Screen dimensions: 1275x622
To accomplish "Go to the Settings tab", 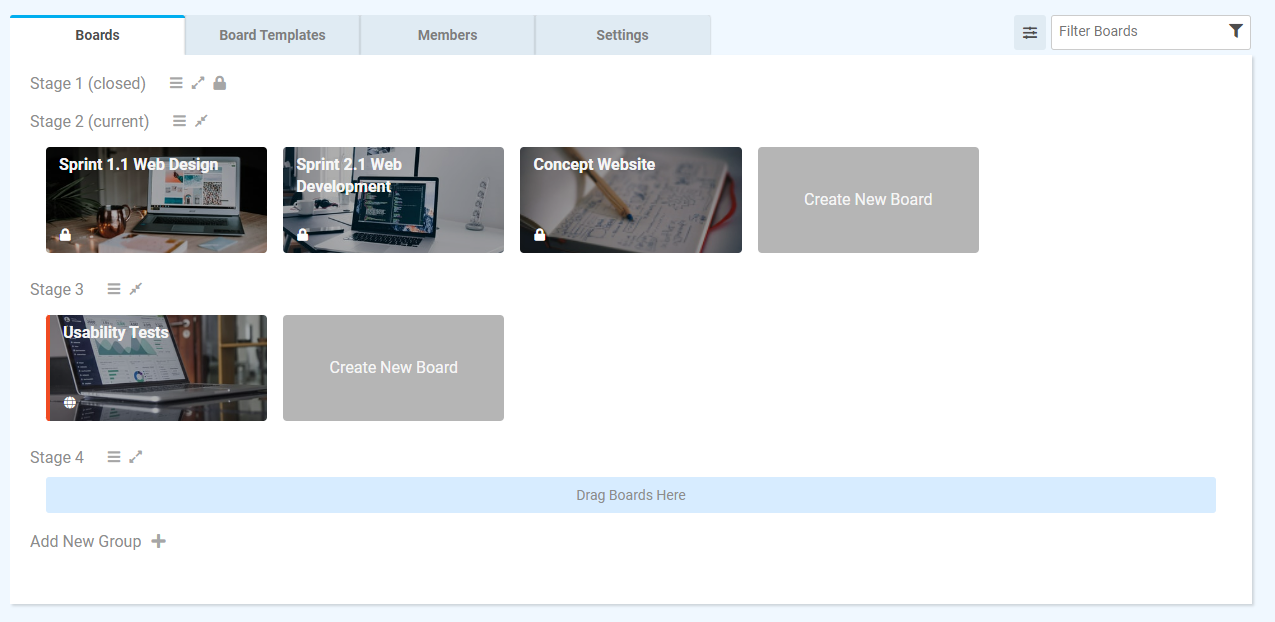I will [x=622, y=35].
